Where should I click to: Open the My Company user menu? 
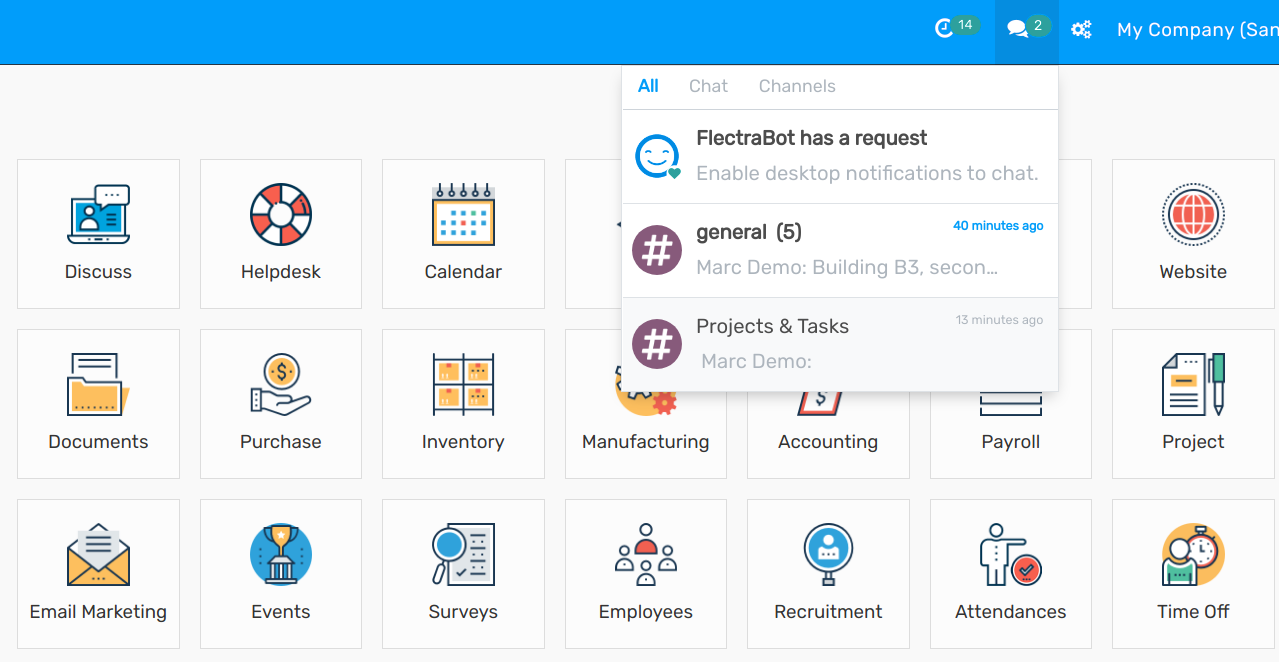tap(1196, 29)
